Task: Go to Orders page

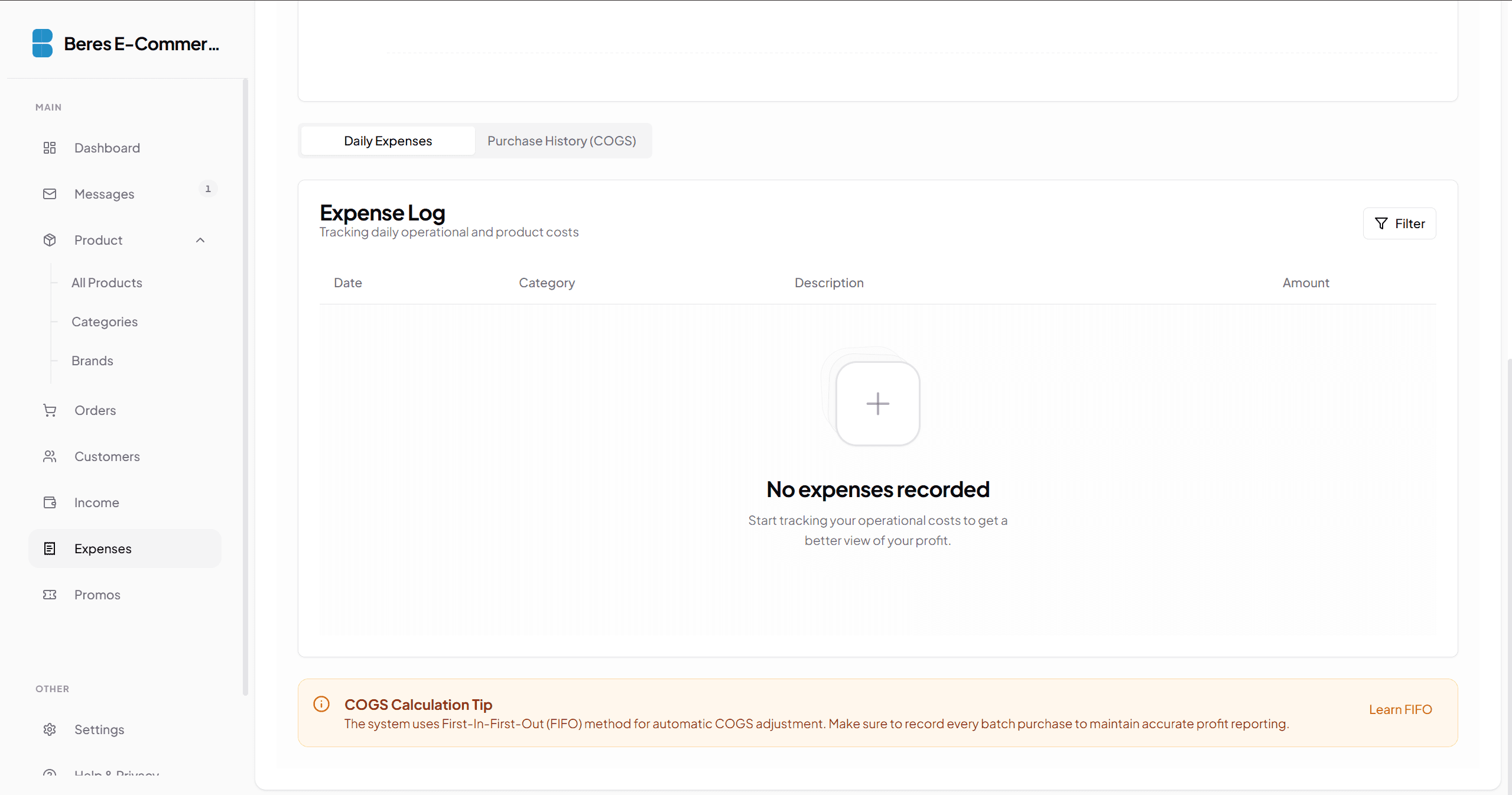Action: coord(125,410)
